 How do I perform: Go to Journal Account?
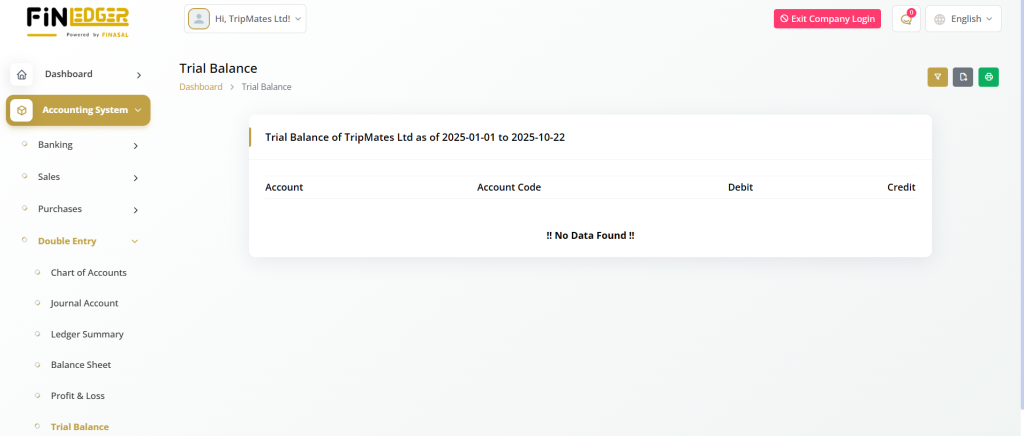[x=84, y=303]
